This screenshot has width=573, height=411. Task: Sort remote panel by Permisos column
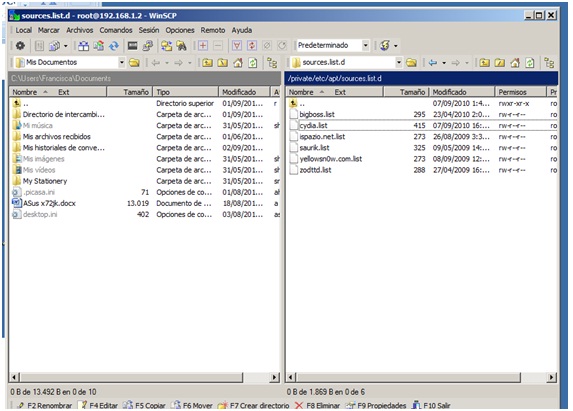[x=520, y=92]
